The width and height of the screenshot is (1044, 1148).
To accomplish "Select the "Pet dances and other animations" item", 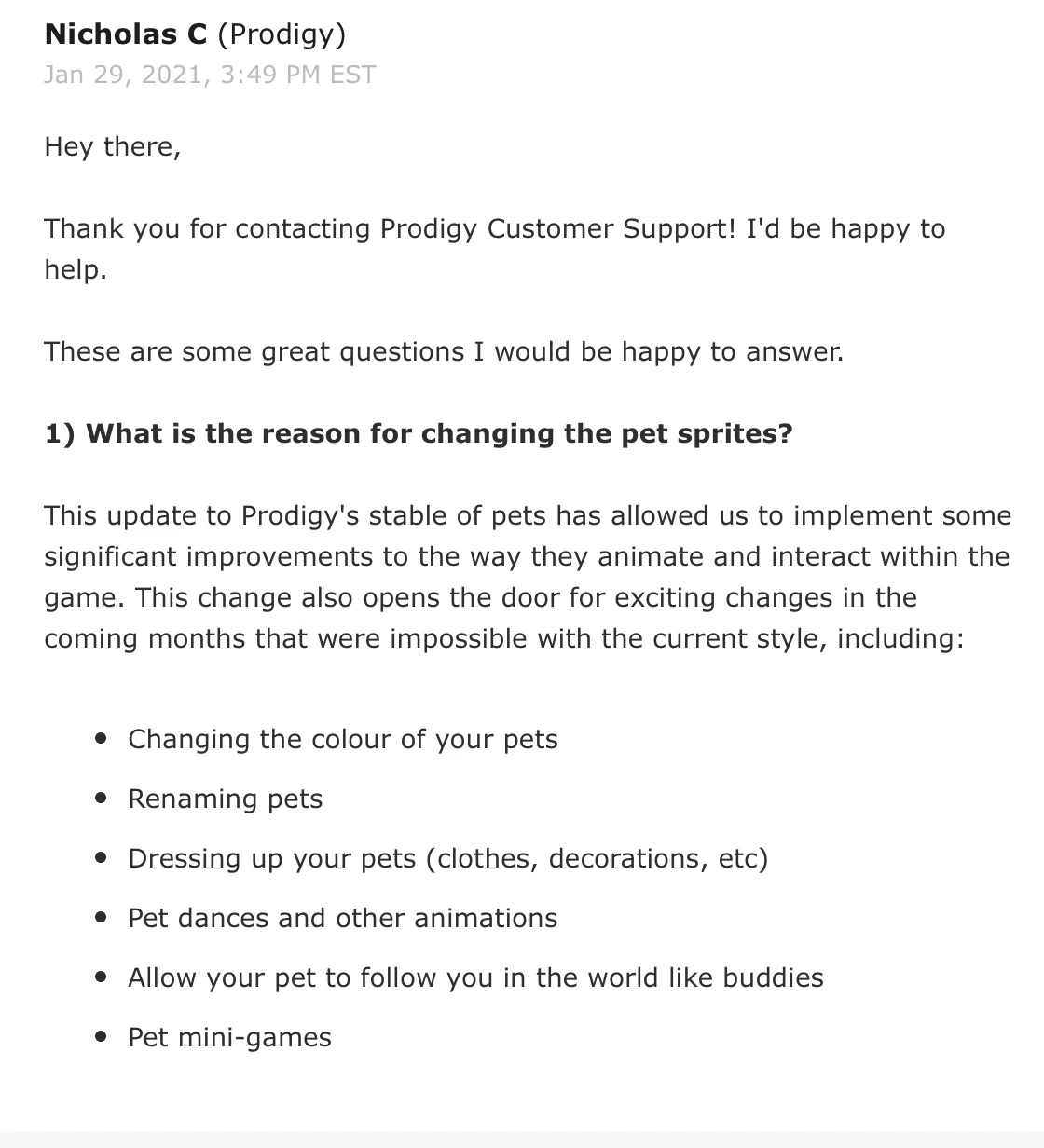I will pyautogui.click(x=343, y=919).
